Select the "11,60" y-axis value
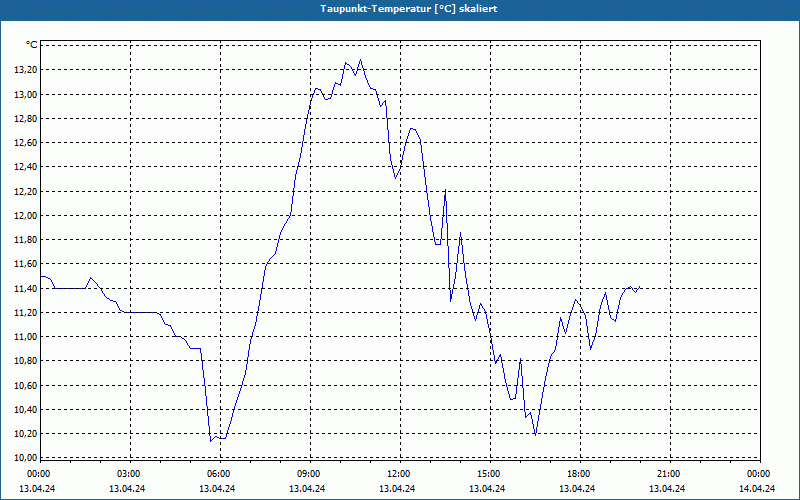 click(x=24, y=264)
